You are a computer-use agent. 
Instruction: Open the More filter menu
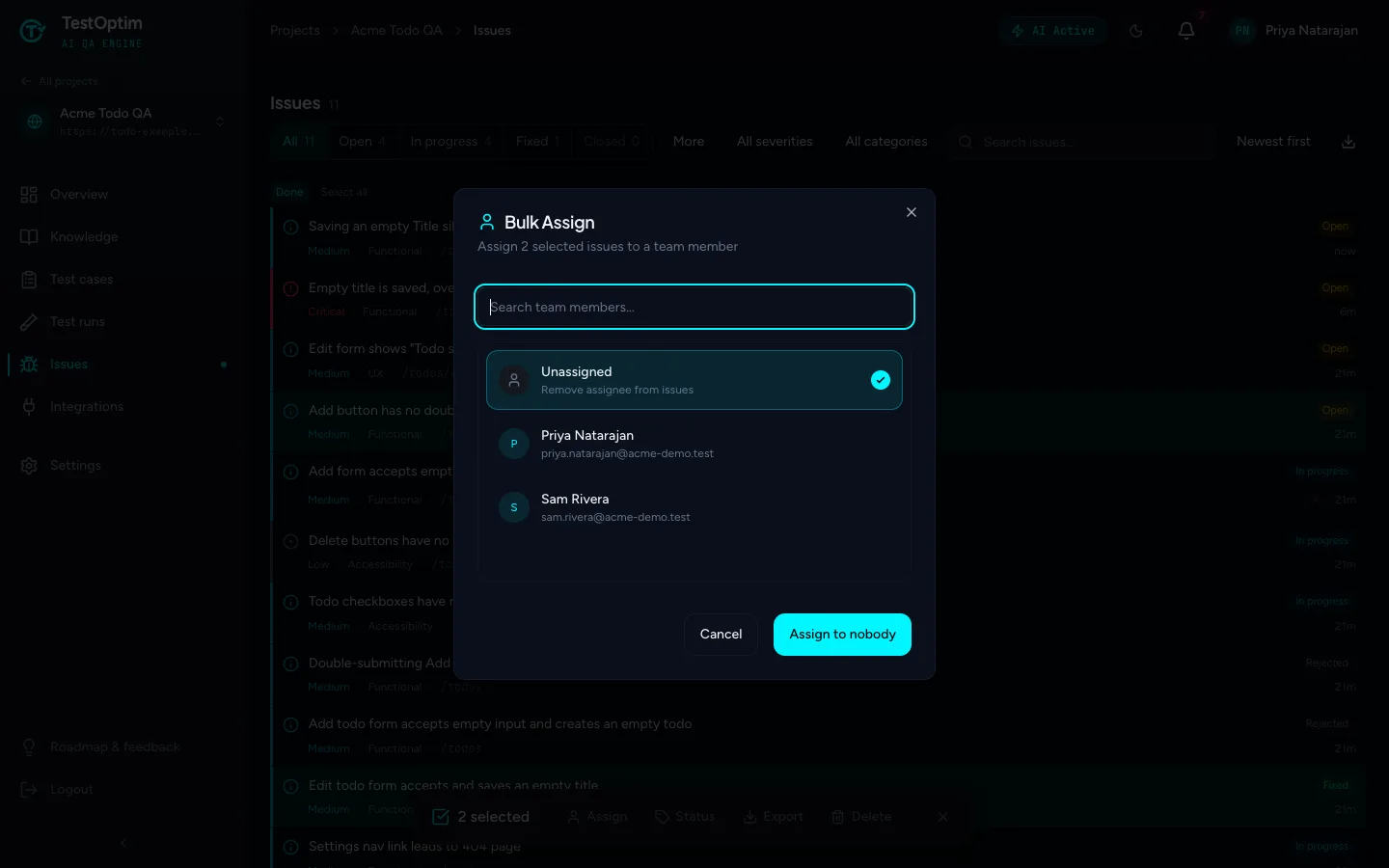coord(689,142)
